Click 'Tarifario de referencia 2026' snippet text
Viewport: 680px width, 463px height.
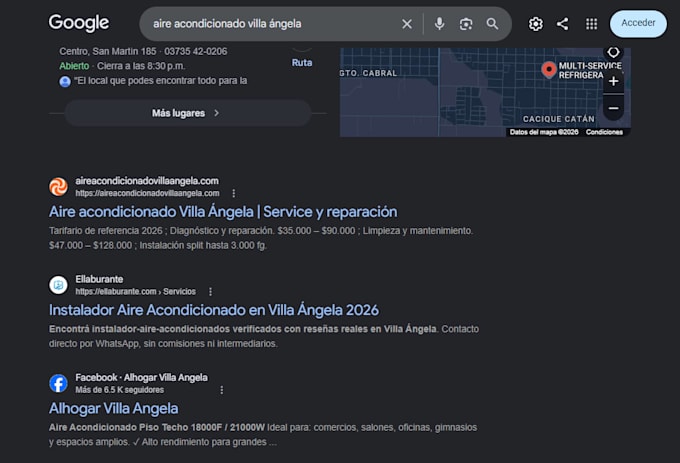click(106, 231)
